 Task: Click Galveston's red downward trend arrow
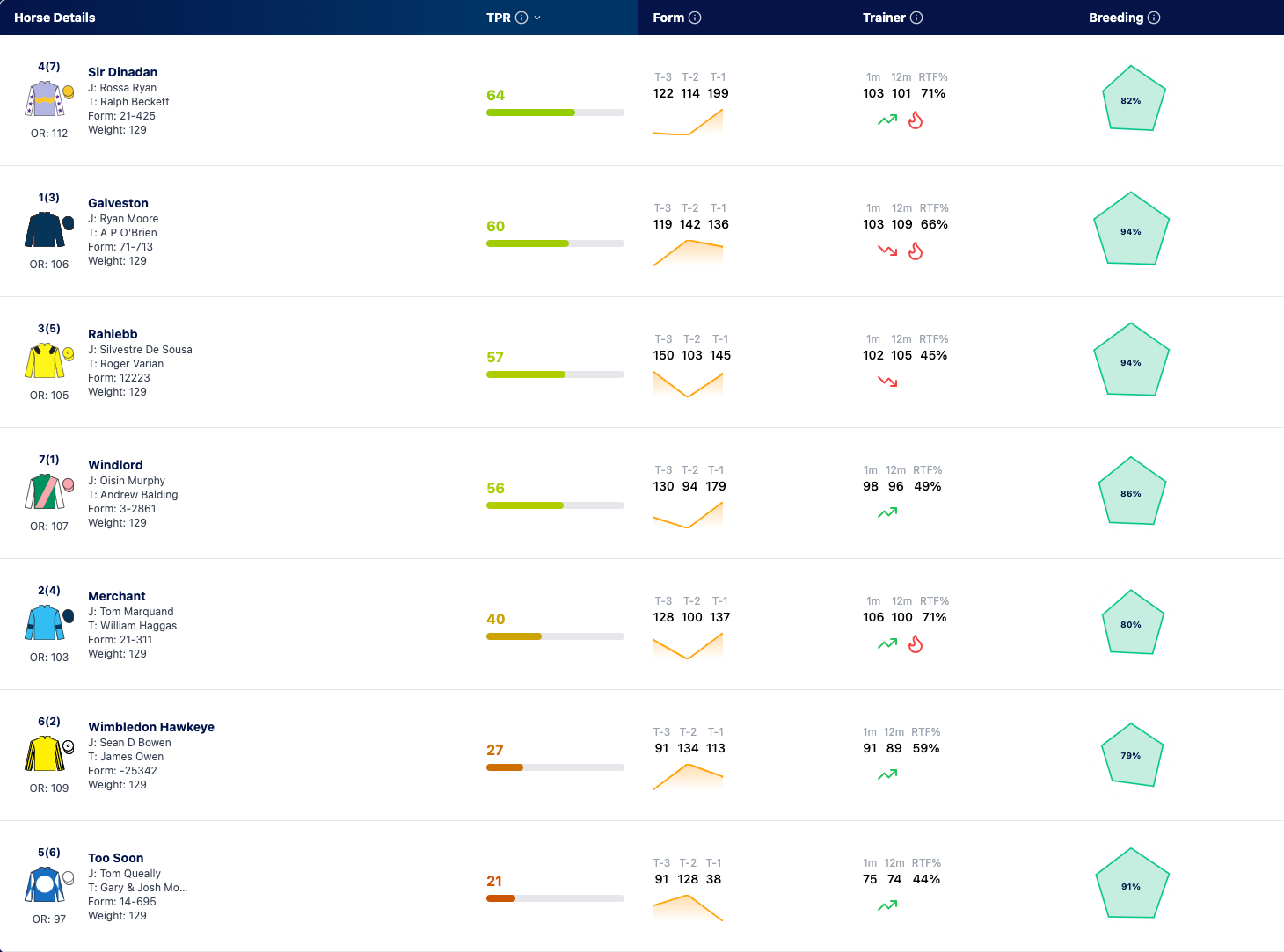887,251
